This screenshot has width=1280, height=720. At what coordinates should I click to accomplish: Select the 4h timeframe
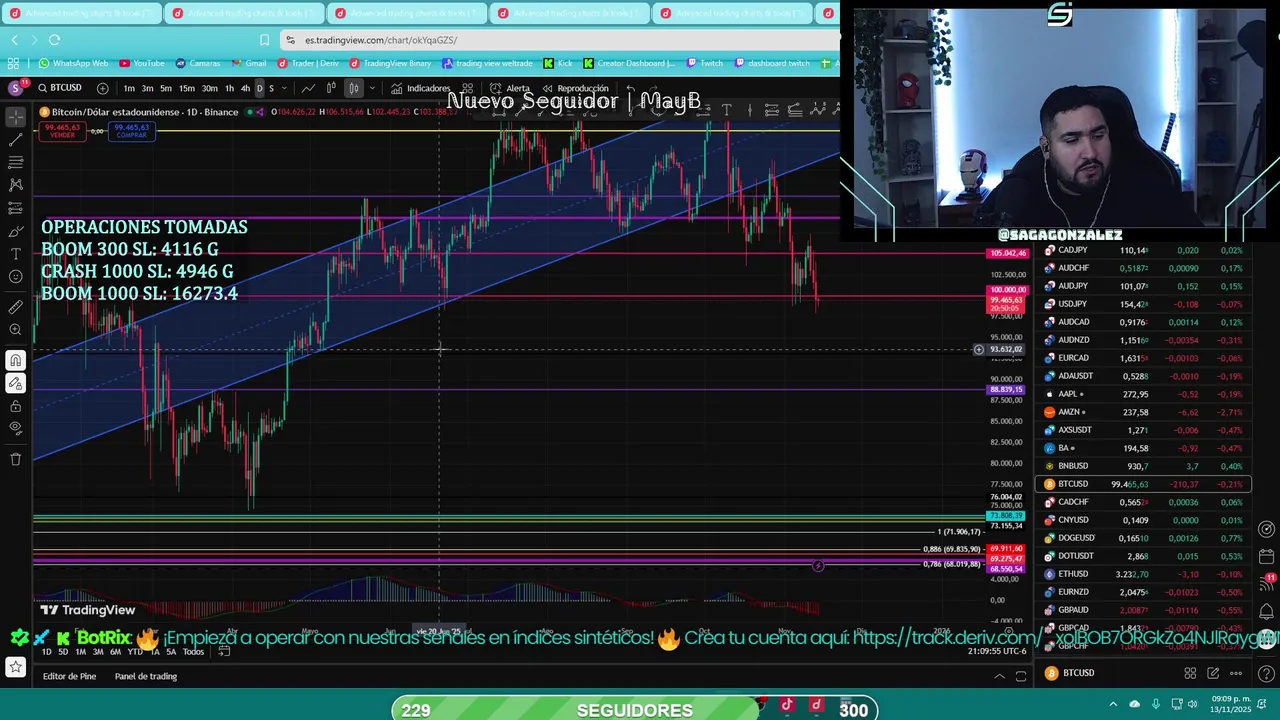click(x=245, y=88)
